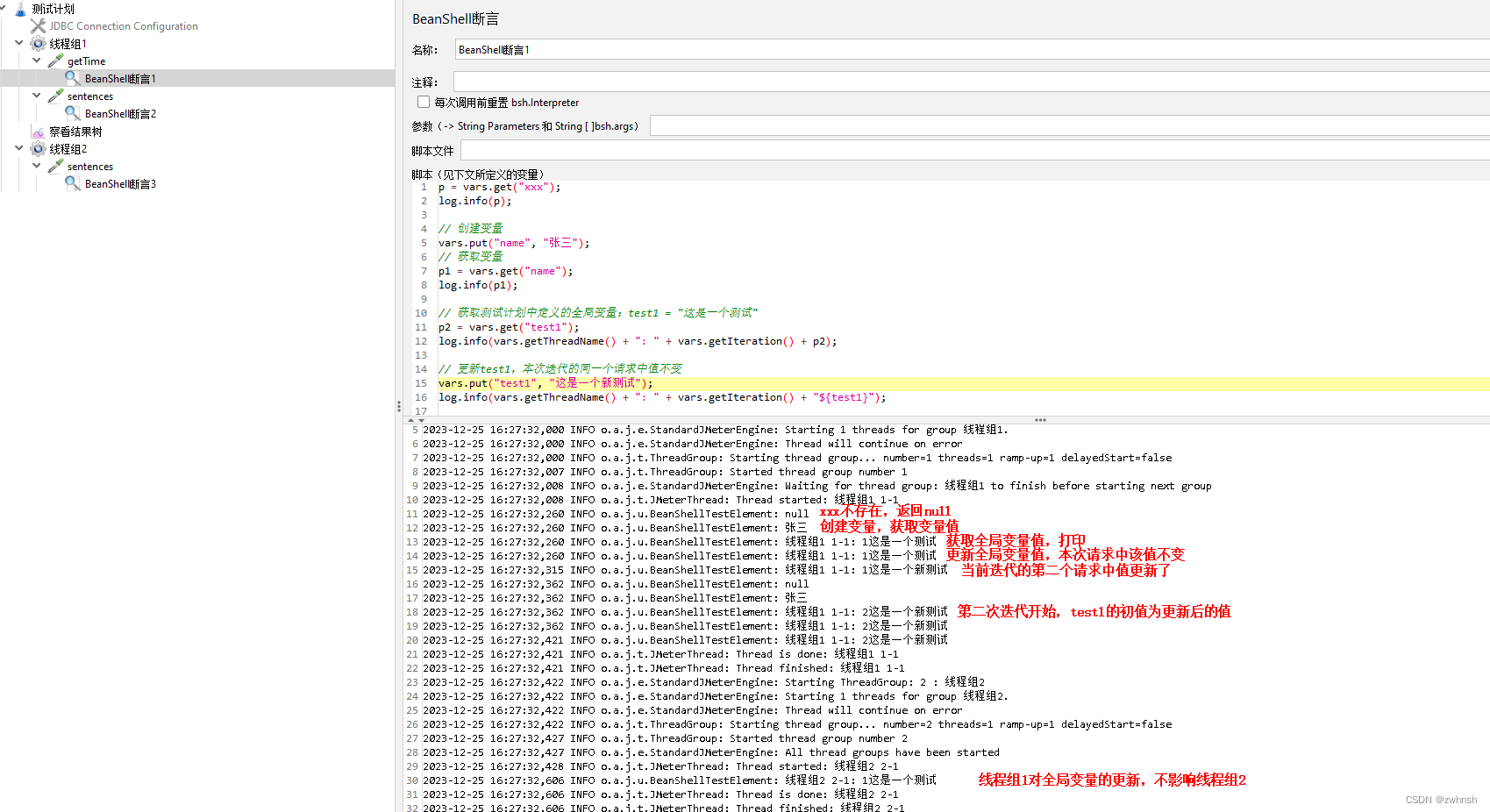Click the 线程组2 gear icon
The image size is (1490, 812).
tap(38, 149)
